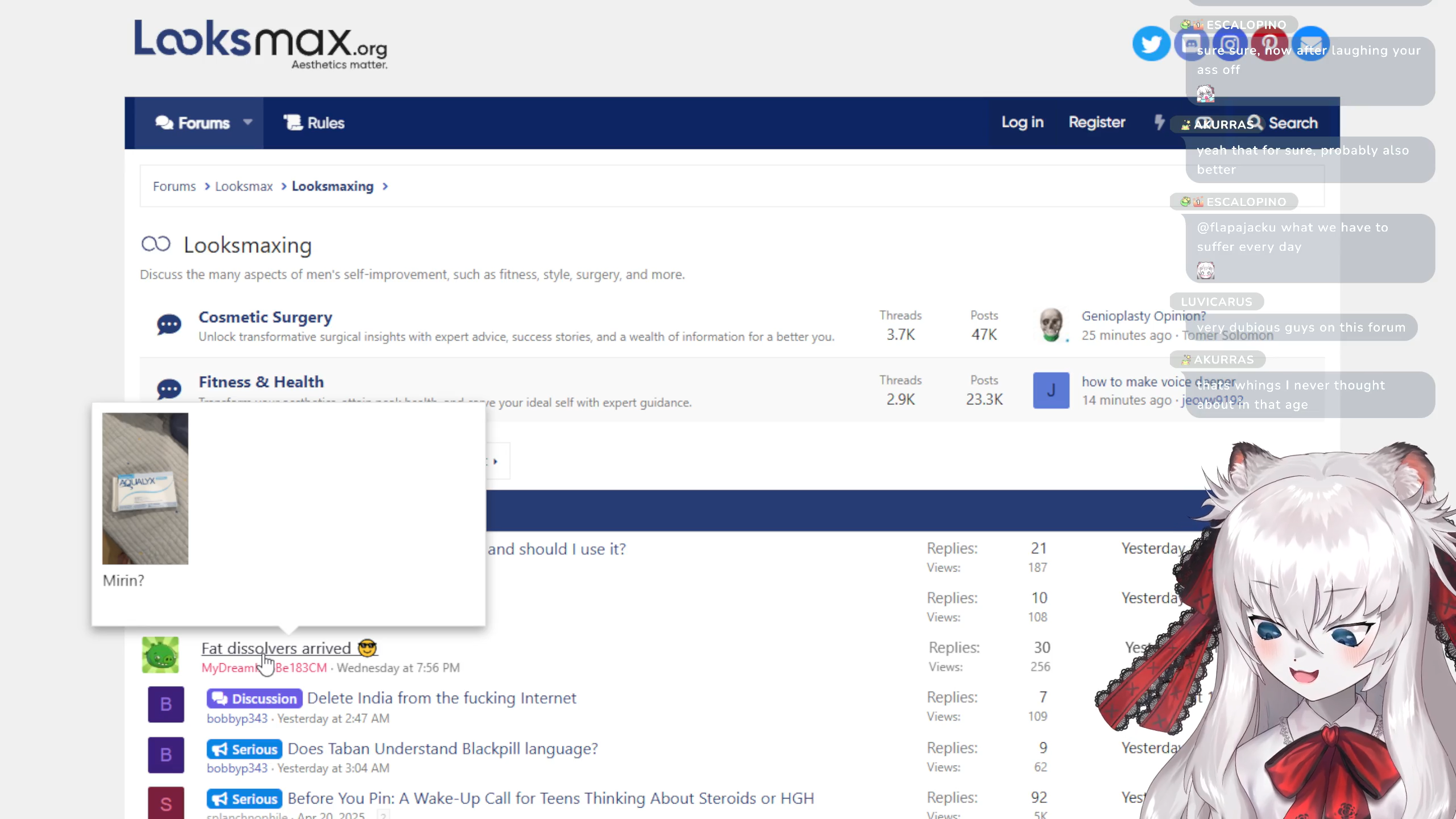Open bobbyp343 profile under Taban thread
1456x819 pixels.
point(237,768)
